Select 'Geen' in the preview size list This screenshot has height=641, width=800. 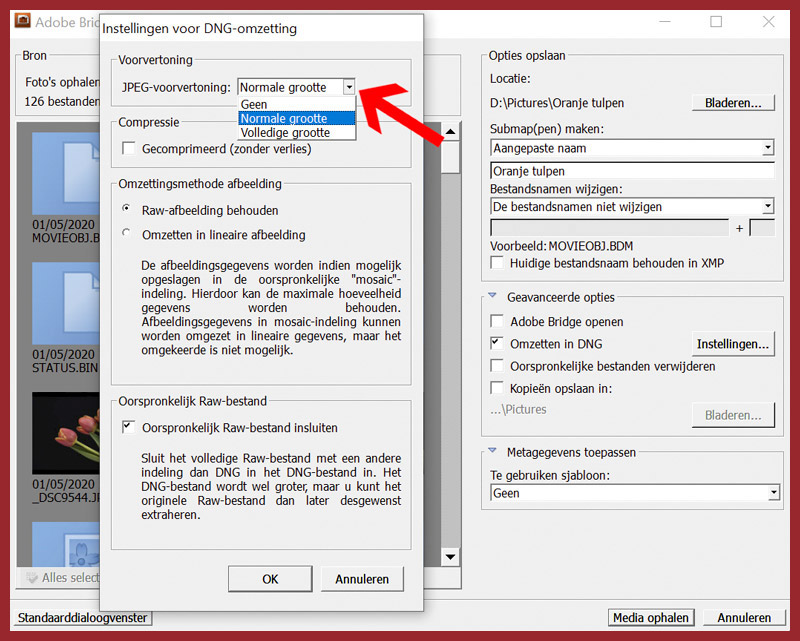click(x=296, y=104)
